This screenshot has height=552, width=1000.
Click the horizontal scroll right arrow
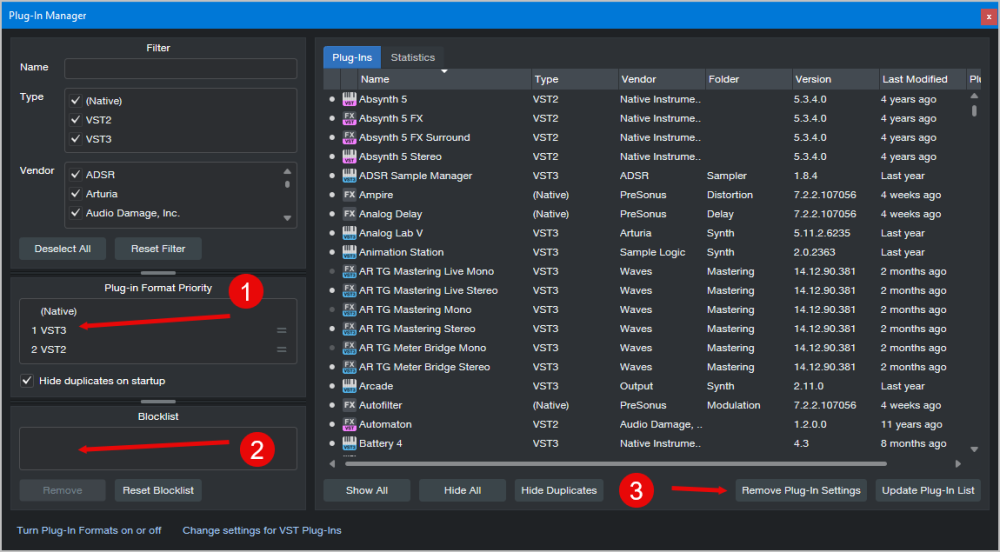pos(958,464)
